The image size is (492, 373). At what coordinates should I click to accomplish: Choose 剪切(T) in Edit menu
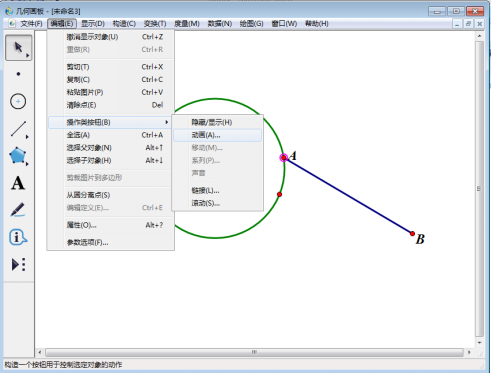click(x=111, y=67)
